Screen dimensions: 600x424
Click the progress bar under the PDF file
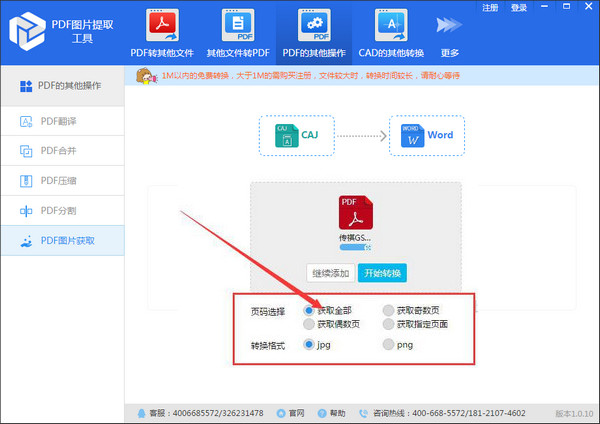pyautogui.click(x=355, y=248)
